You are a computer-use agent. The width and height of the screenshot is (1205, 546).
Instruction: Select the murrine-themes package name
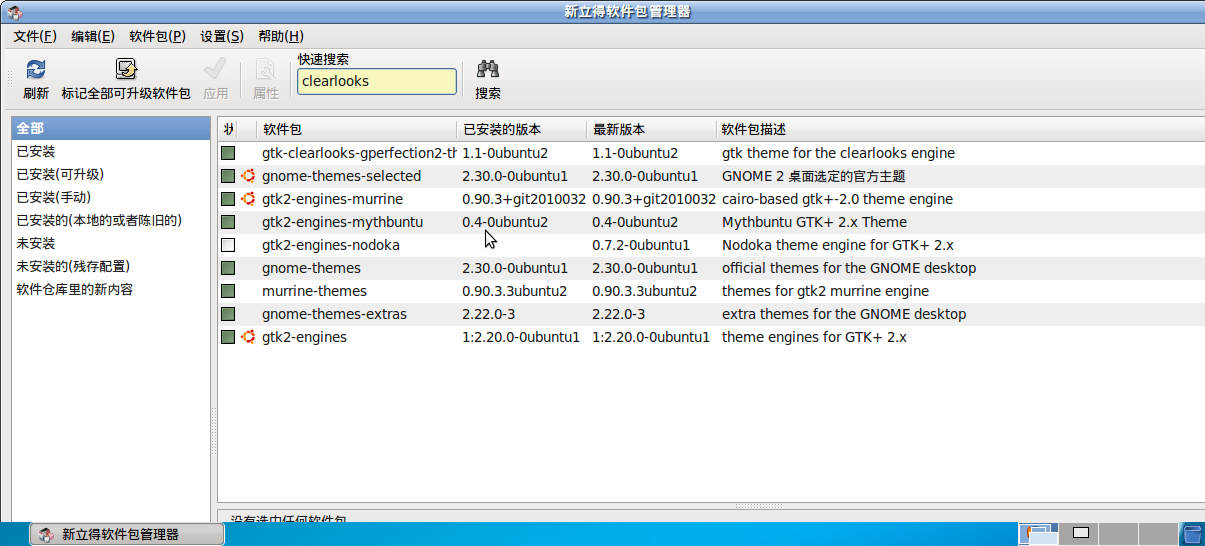pyautogui.click(x=314, y=291)
